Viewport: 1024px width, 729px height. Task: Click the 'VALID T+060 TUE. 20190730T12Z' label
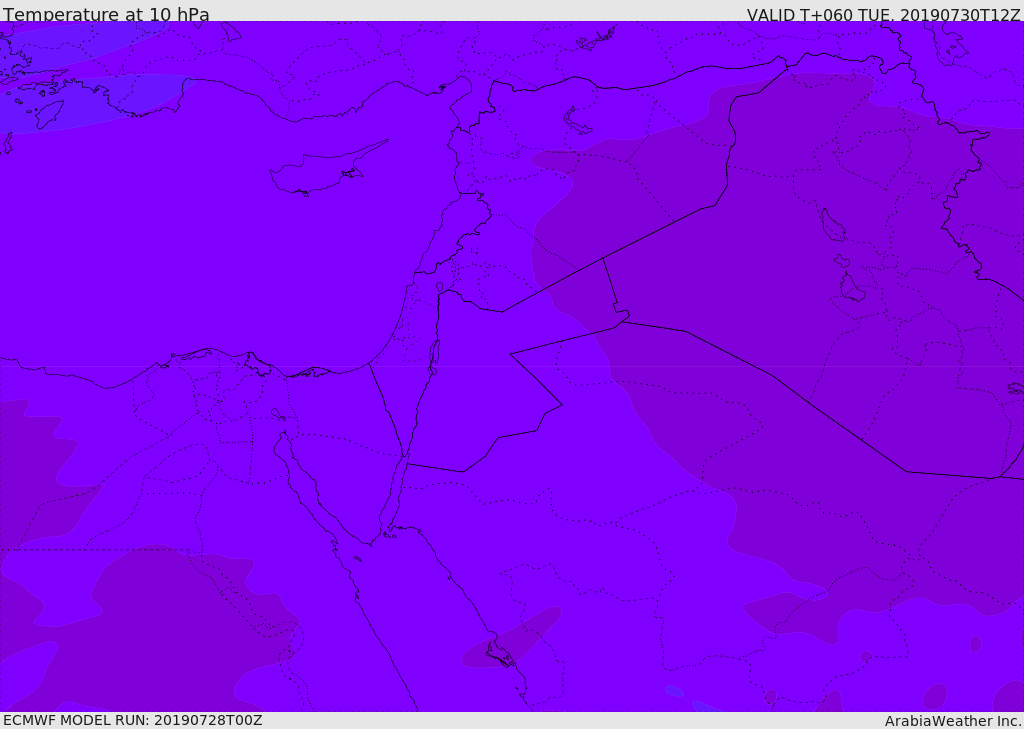[x=884, y=14]
